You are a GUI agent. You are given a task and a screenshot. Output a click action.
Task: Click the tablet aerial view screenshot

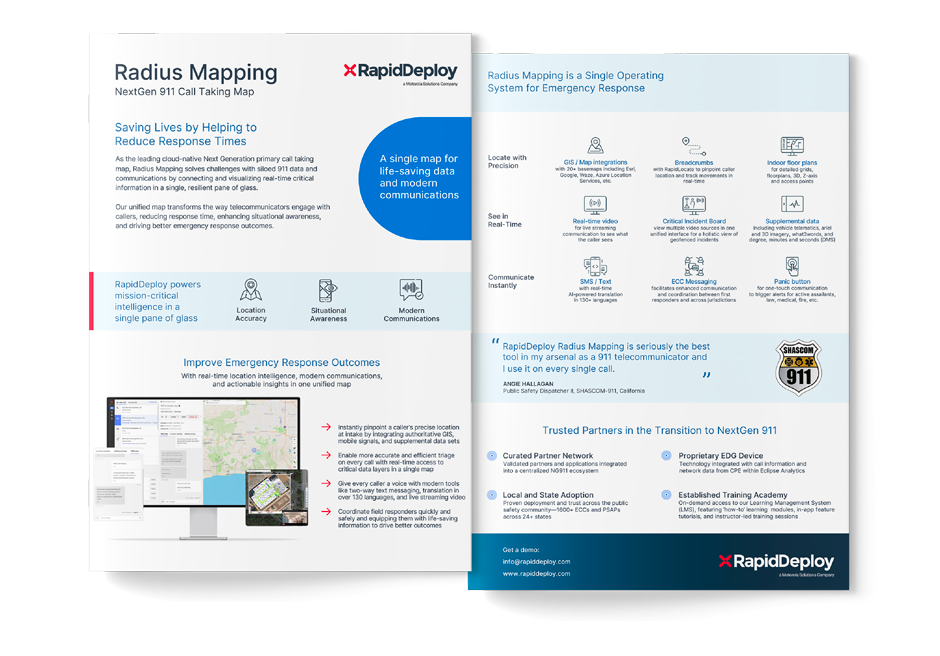click(276, 498)
